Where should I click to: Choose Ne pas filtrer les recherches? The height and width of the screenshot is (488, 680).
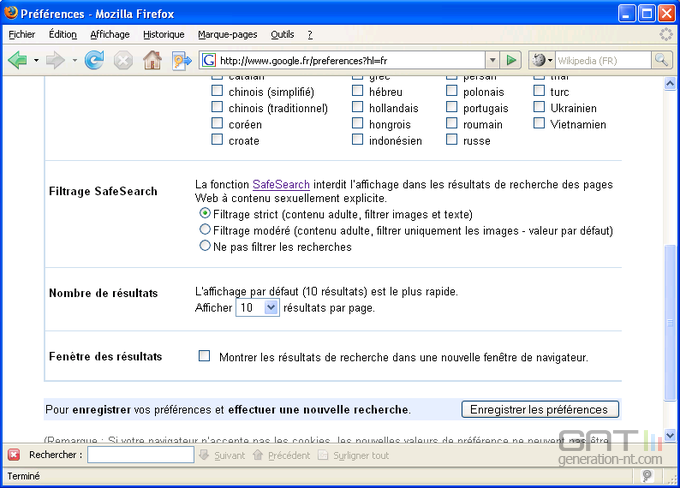205,246
